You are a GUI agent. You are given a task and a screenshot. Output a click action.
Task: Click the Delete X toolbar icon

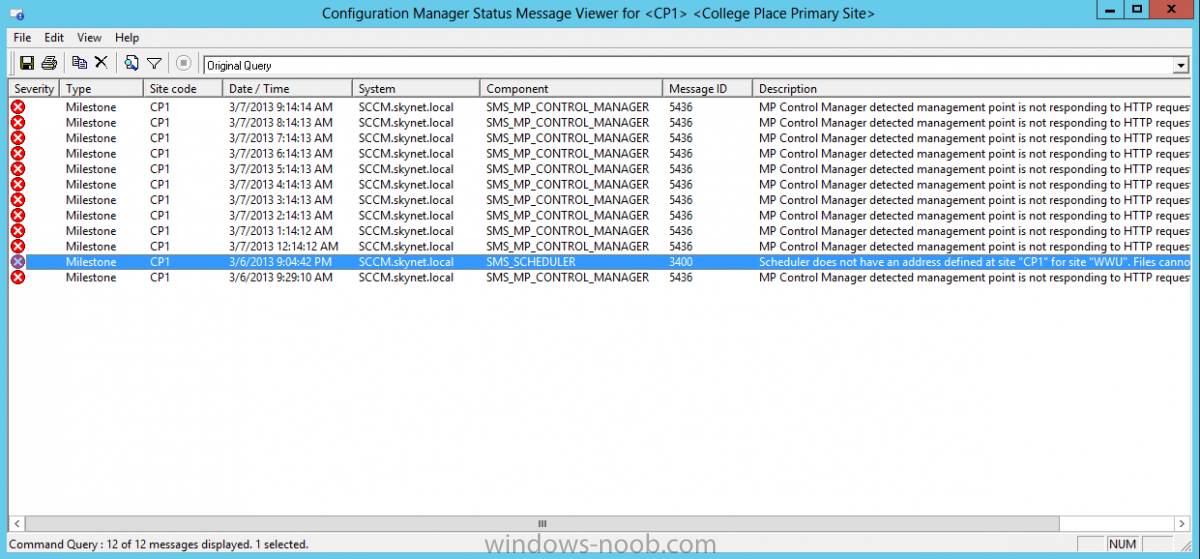[101, 63]
